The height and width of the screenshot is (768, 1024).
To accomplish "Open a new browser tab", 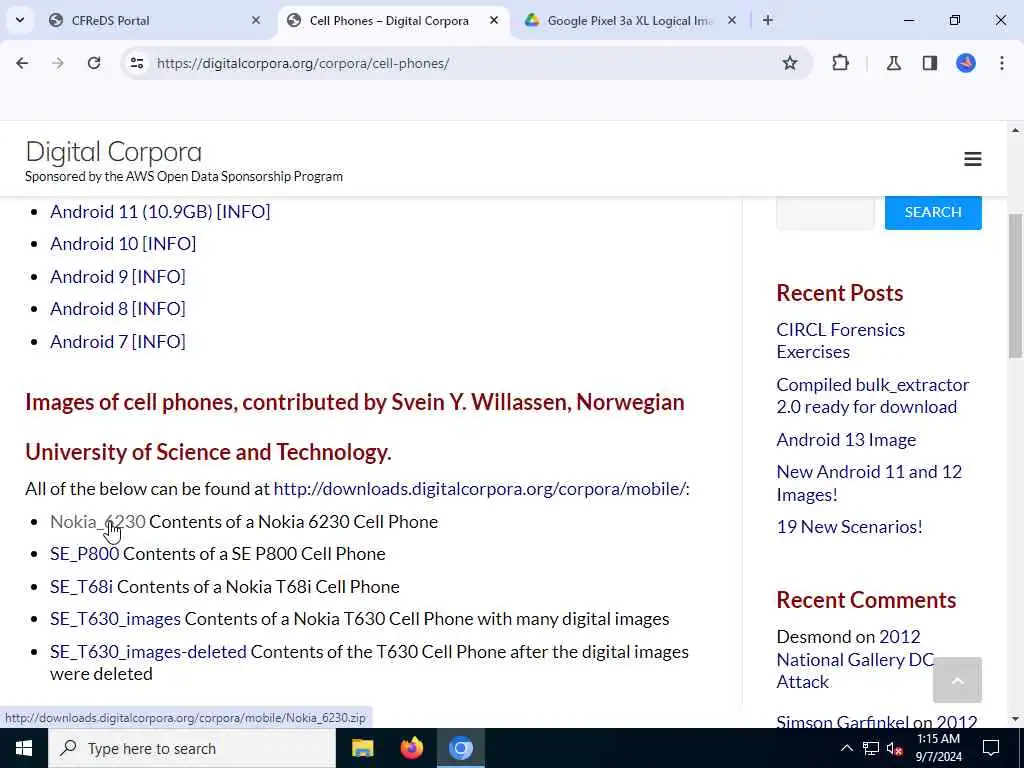I will click(x=768, y=20).
